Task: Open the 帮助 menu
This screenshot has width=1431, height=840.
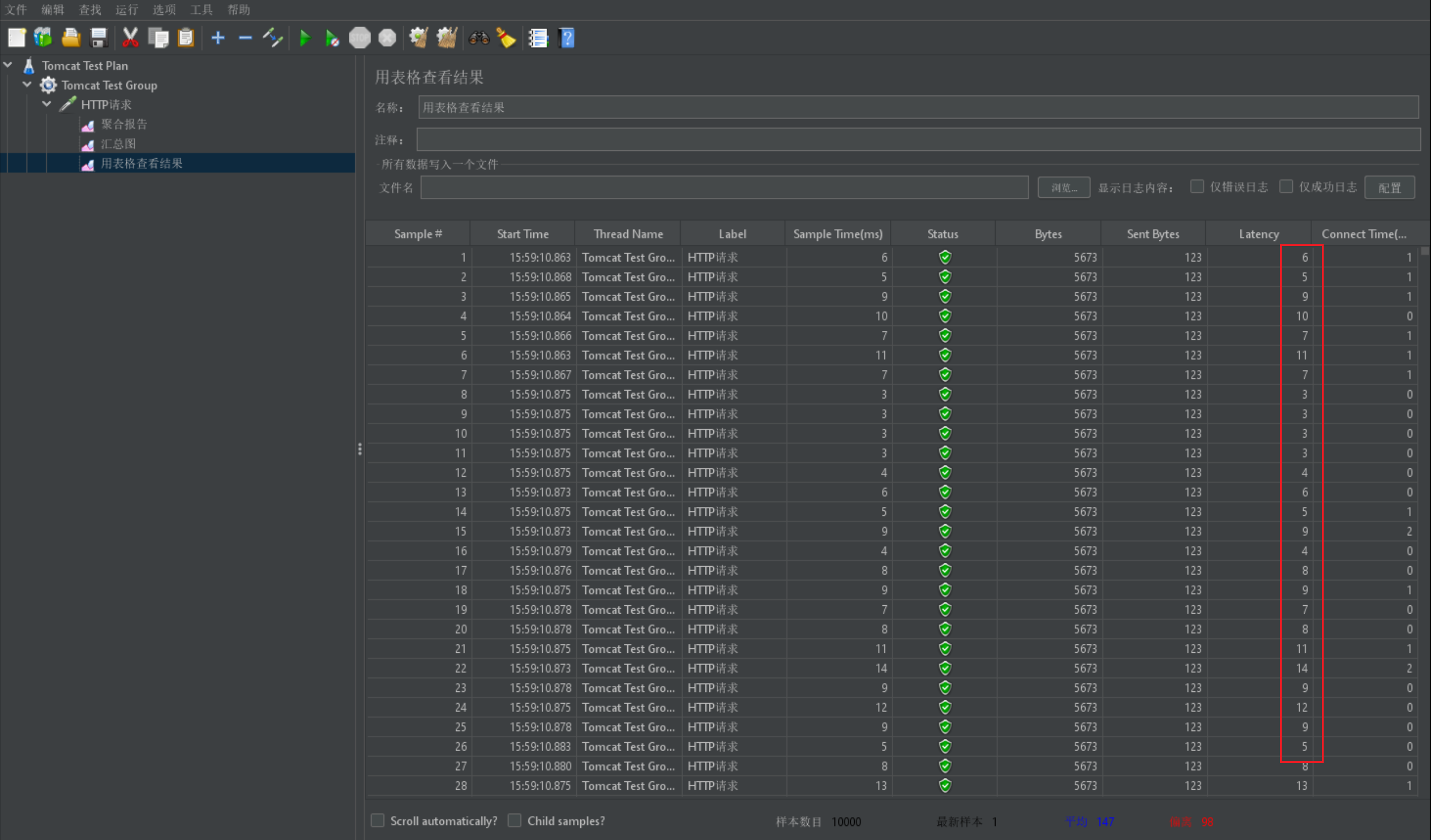Action: pyautogui.click(x=239, y=10)
